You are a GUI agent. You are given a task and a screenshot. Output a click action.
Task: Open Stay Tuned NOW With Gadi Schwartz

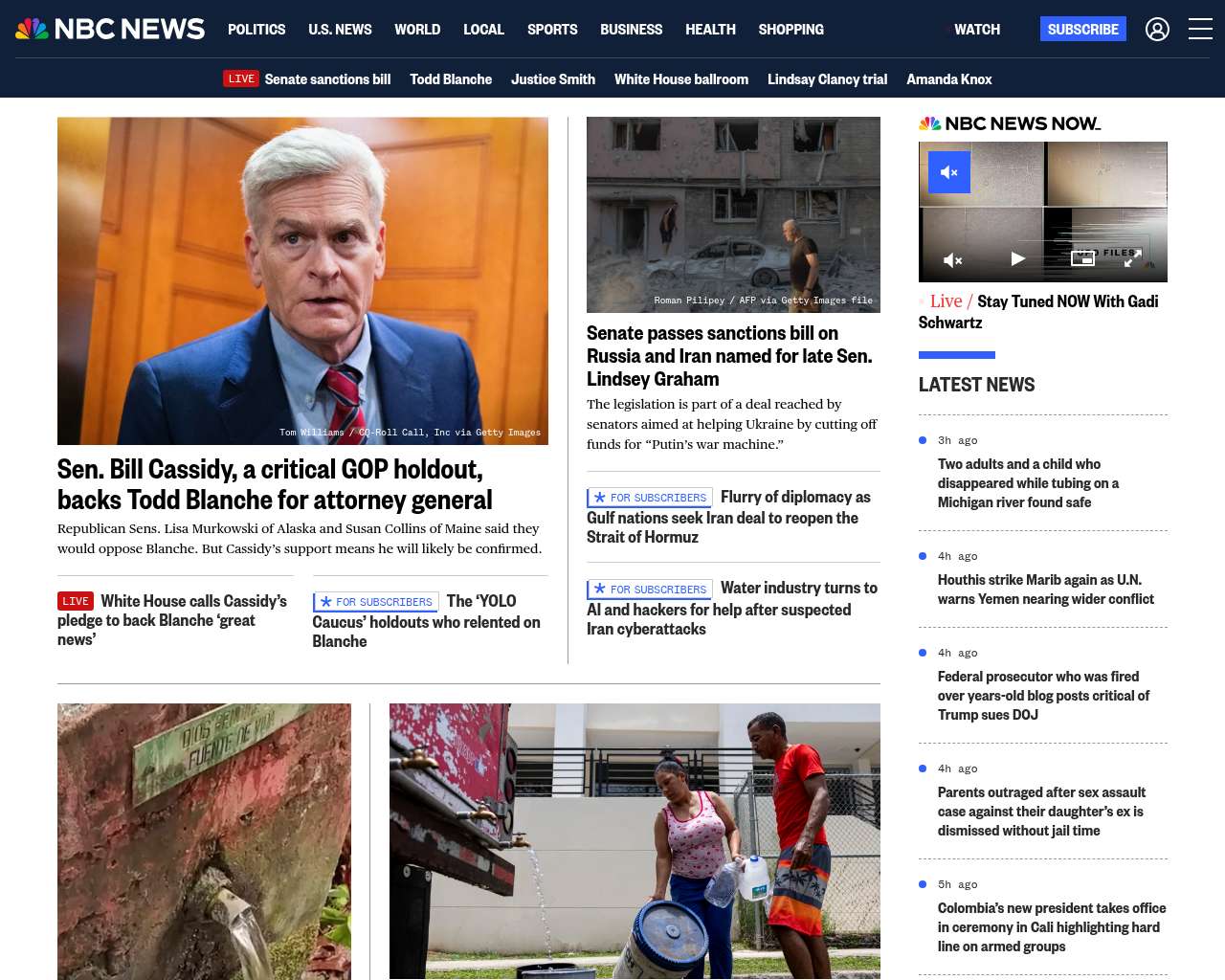[1038, 312]
